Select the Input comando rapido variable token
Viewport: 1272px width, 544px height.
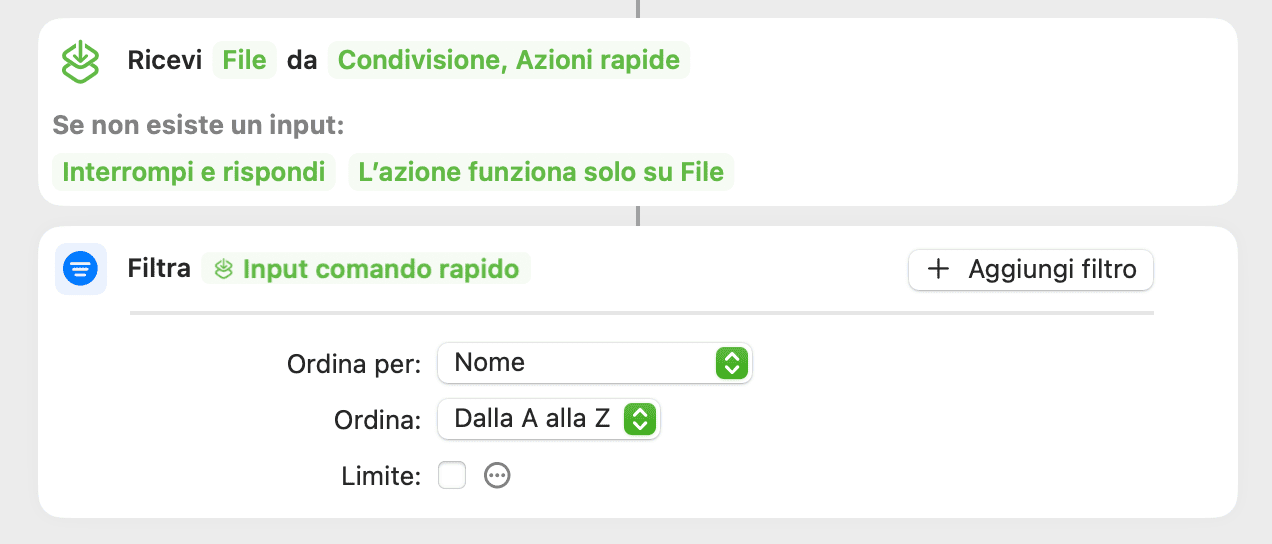point(366,269)
